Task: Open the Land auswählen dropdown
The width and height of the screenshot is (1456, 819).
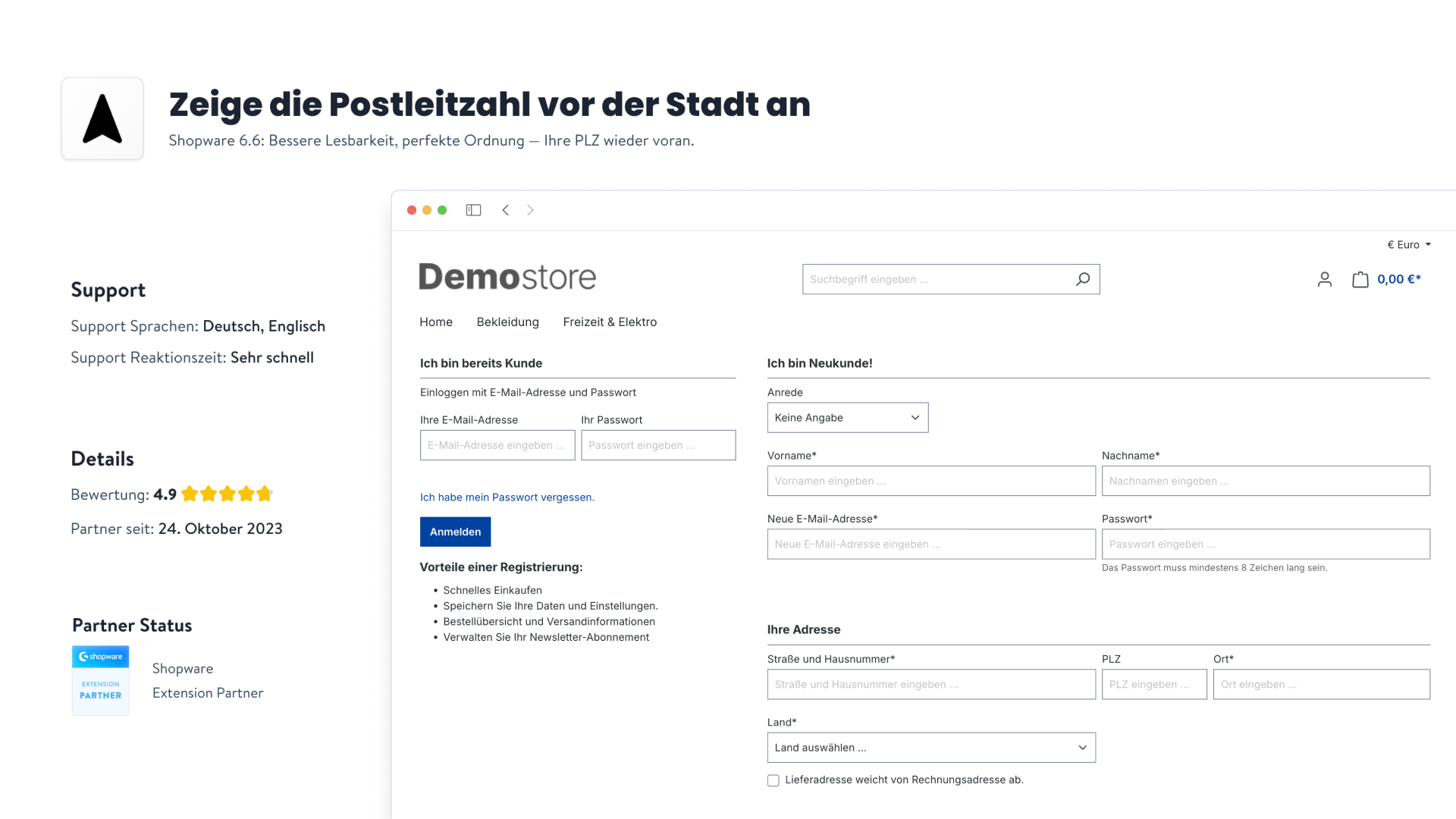Action: point(931,748)
